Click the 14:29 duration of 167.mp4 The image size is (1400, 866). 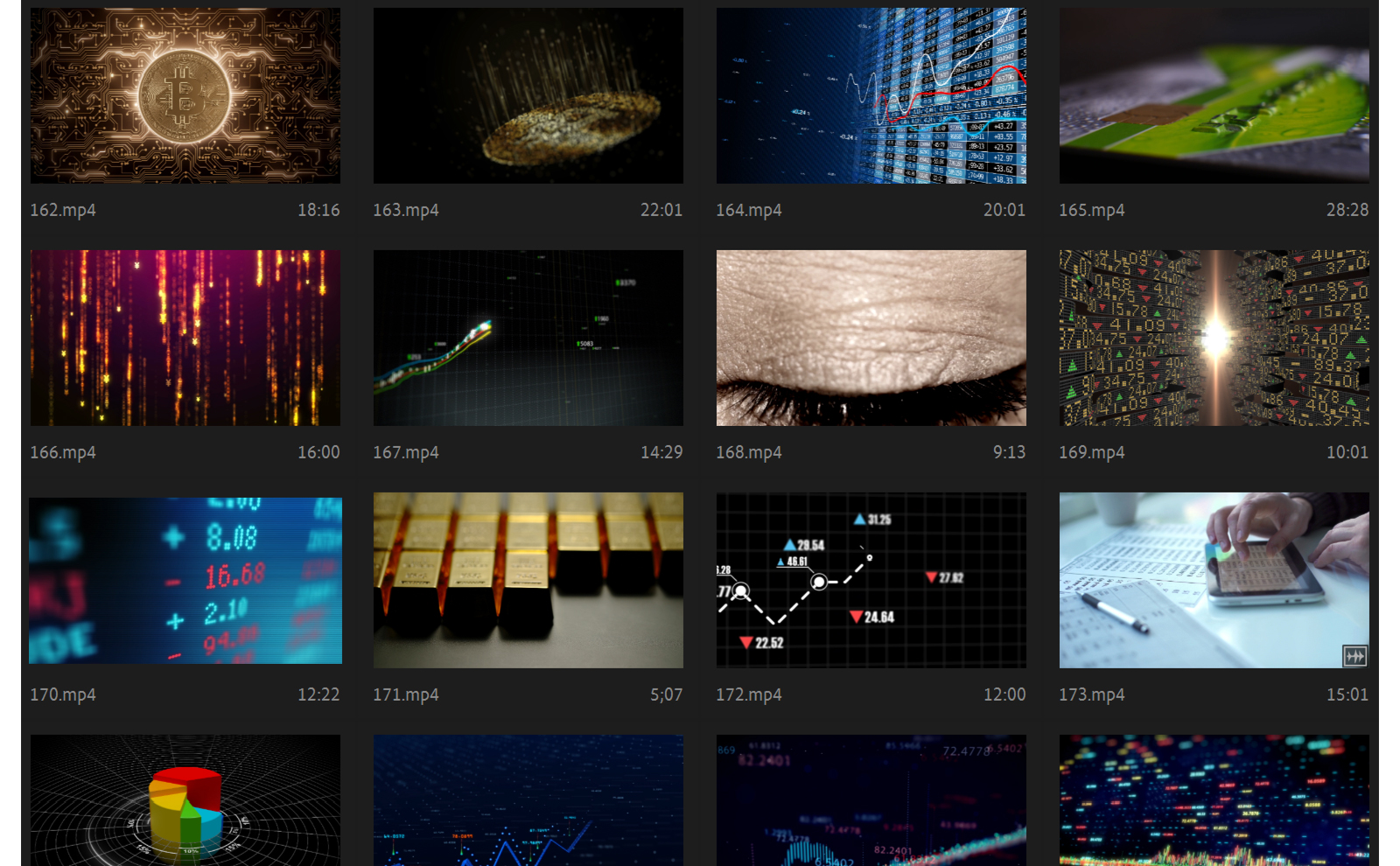click(661, 452)
